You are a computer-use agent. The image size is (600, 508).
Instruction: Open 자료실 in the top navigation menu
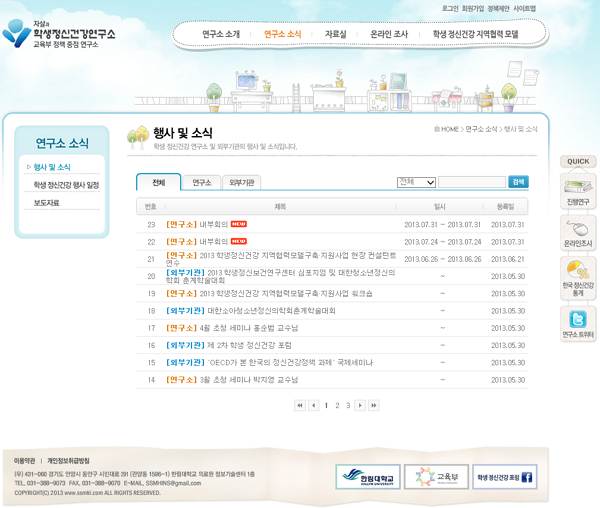tap(335, 34)
